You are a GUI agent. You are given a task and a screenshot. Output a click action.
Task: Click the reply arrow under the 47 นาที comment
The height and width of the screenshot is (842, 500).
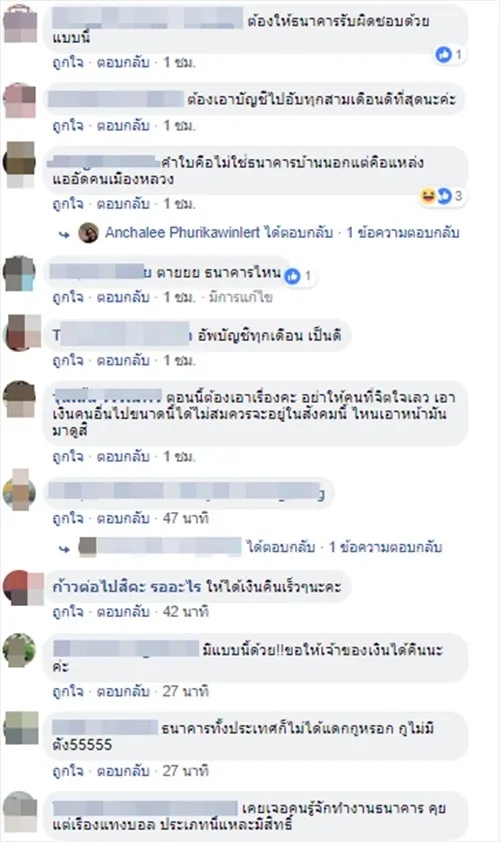coord(64,549)
